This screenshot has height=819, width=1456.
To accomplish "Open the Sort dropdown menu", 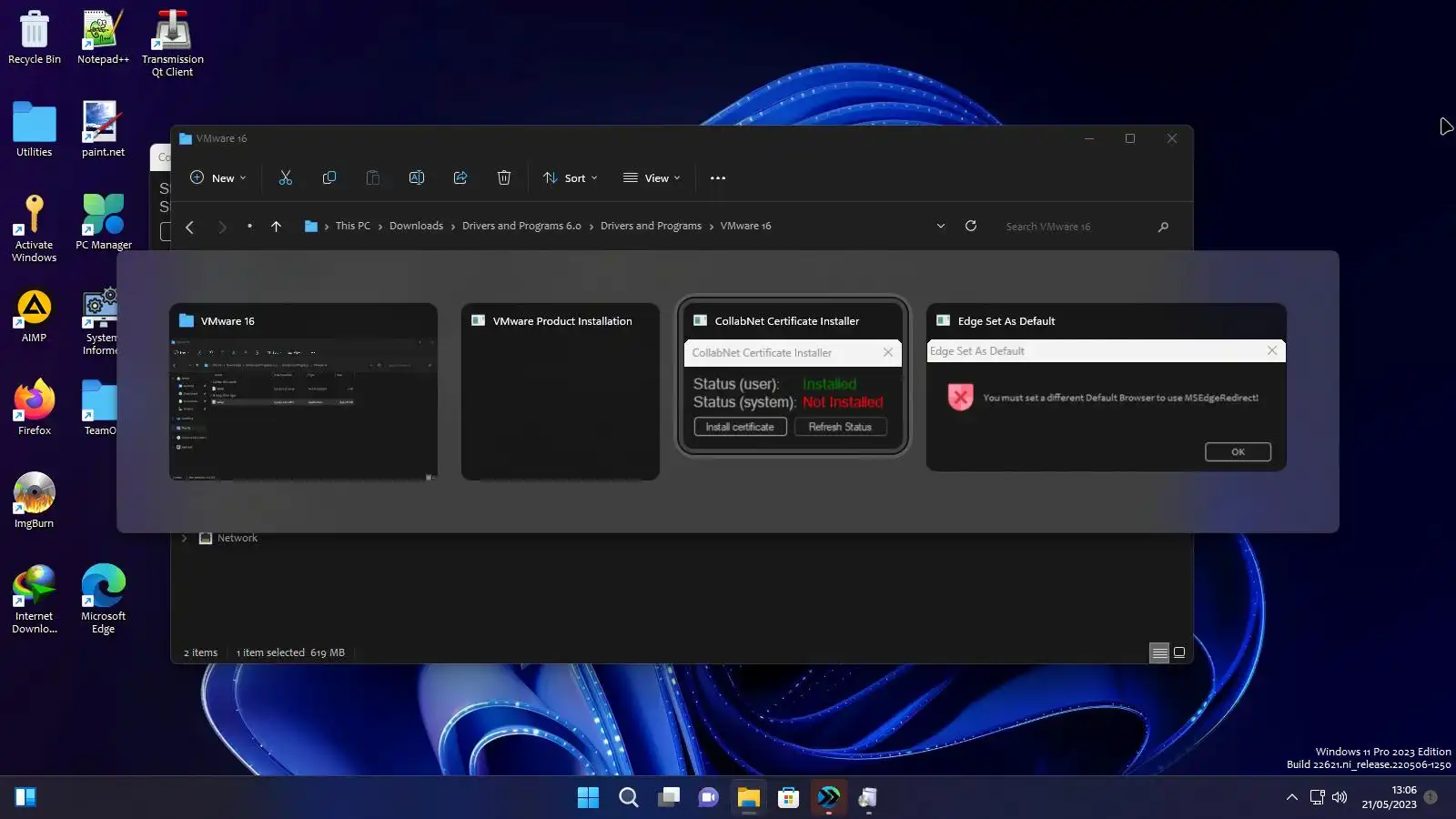I will click(571, 178).
